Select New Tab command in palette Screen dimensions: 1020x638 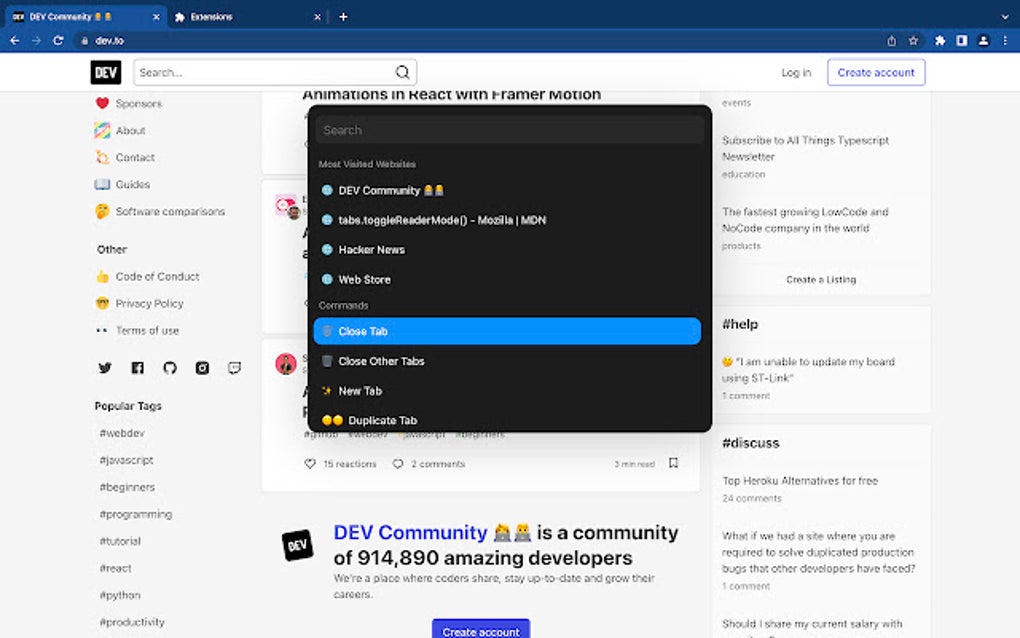tap(507, 391)
